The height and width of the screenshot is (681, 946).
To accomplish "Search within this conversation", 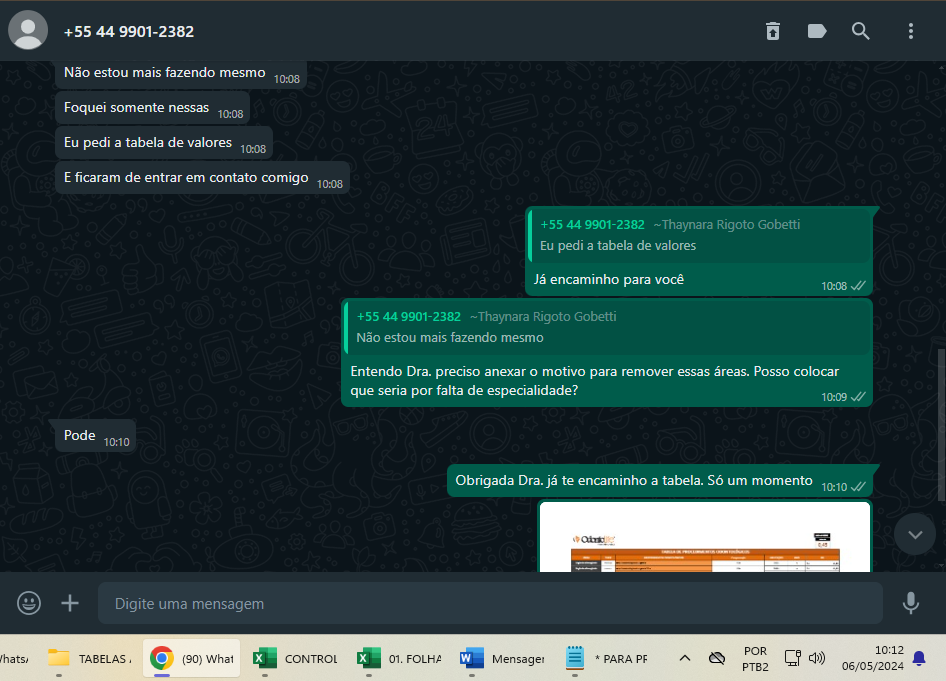I will click(x=861, y=31).
